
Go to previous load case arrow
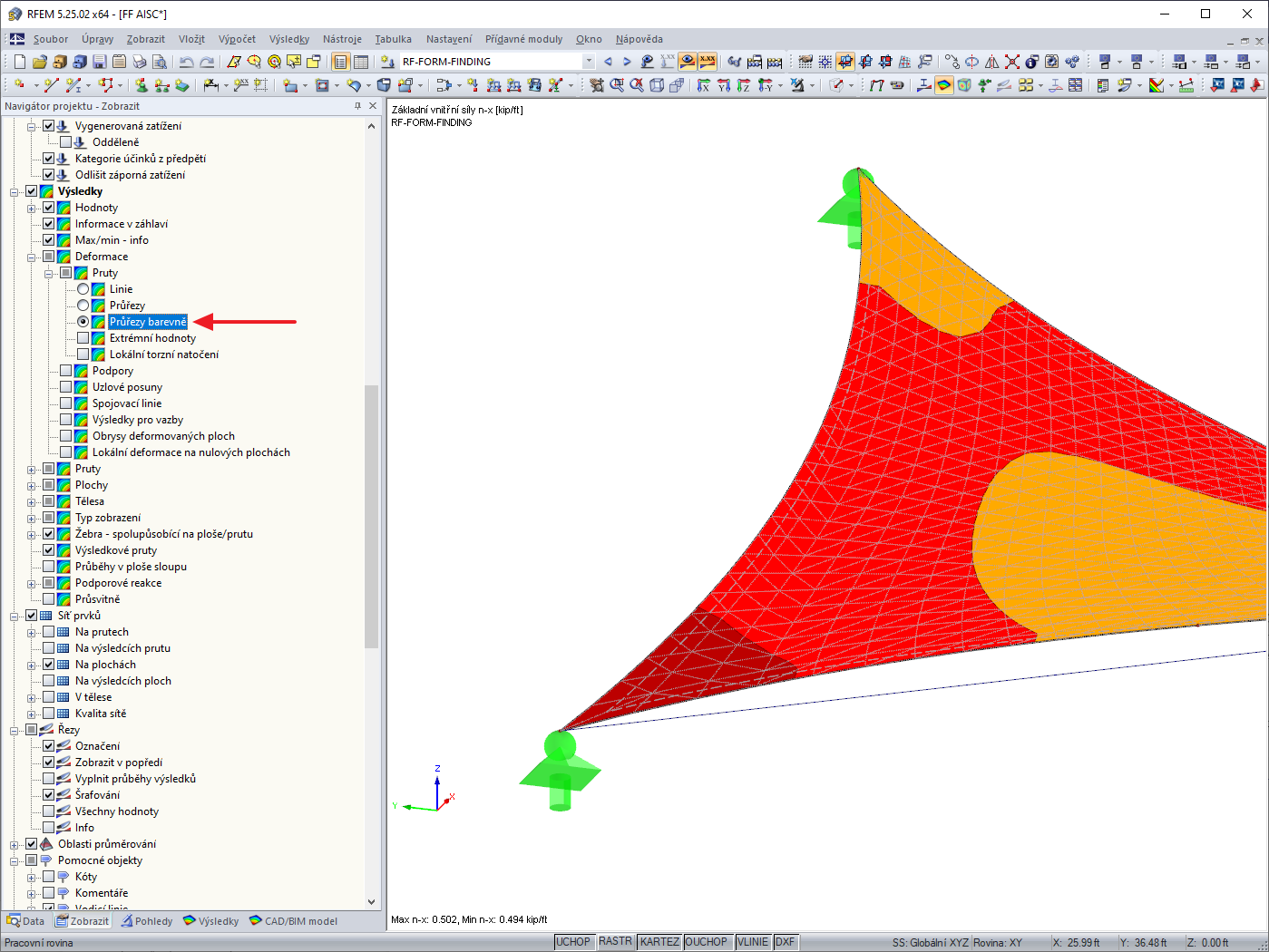(x=608, y=62)
